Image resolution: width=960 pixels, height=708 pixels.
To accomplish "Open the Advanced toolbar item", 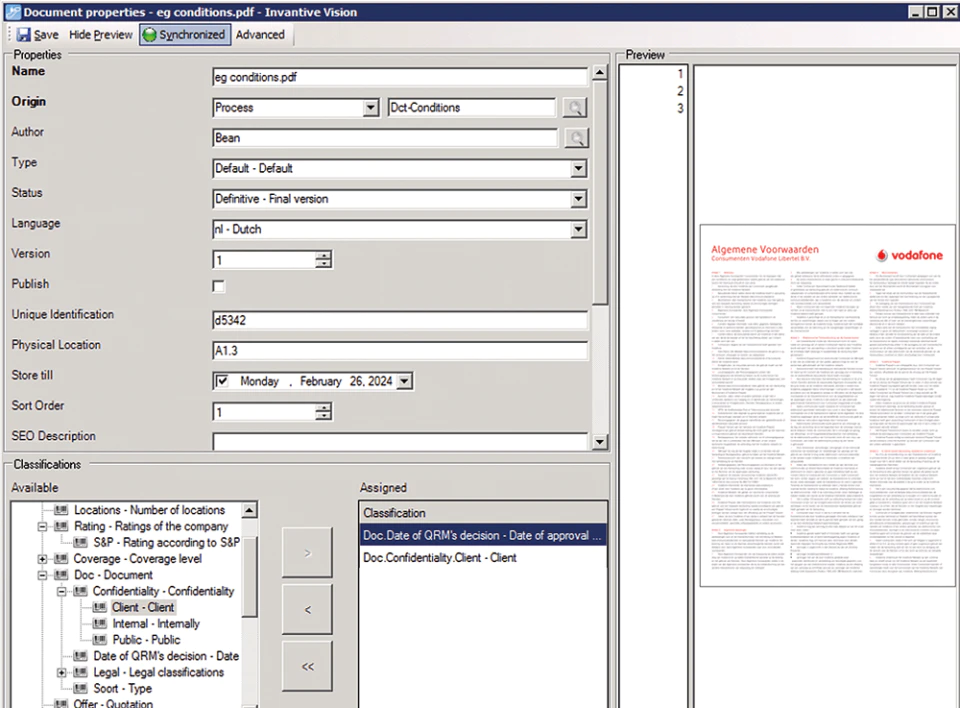I will coord(260,35).
